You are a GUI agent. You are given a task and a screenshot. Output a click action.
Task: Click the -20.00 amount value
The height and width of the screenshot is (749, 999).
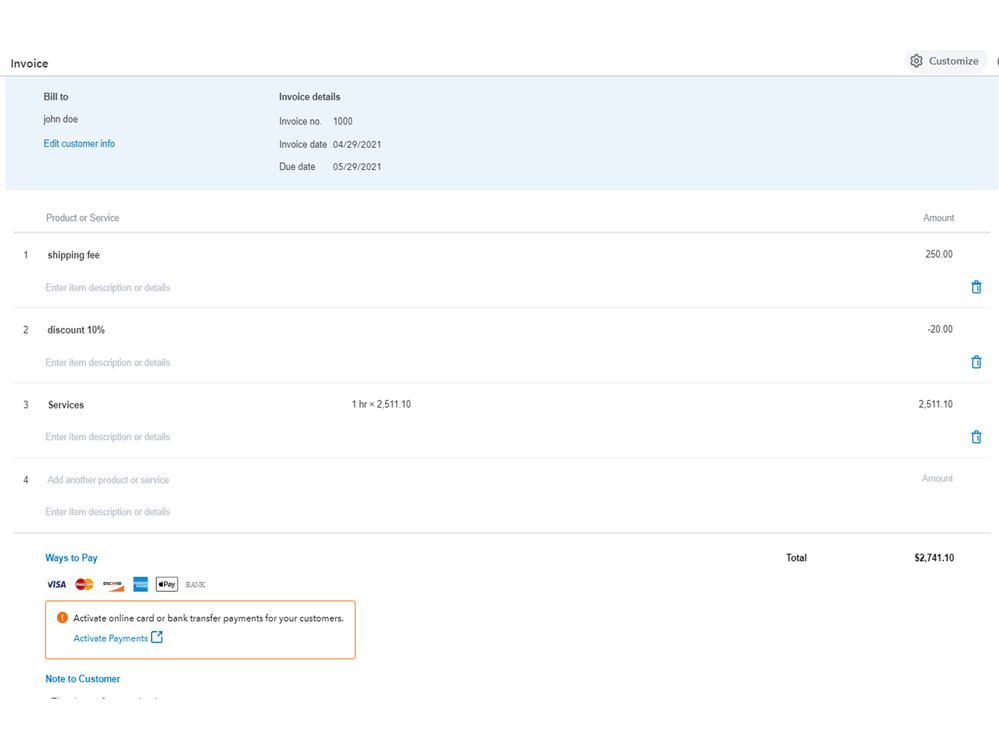click(x=940, y=329)
